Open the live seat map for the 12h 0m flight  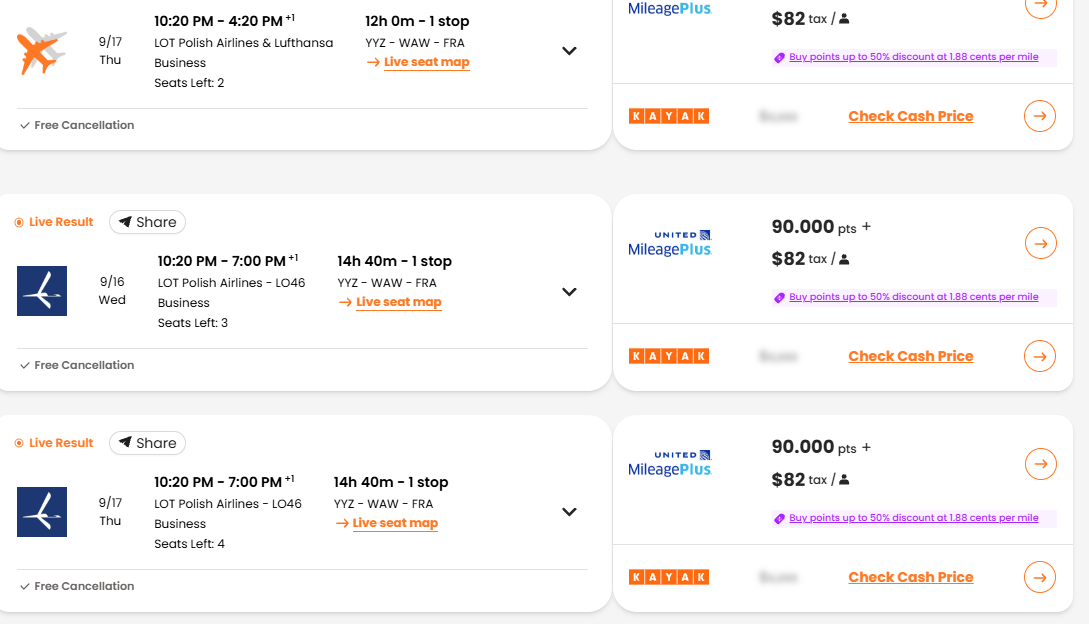(x=426, y=62)
